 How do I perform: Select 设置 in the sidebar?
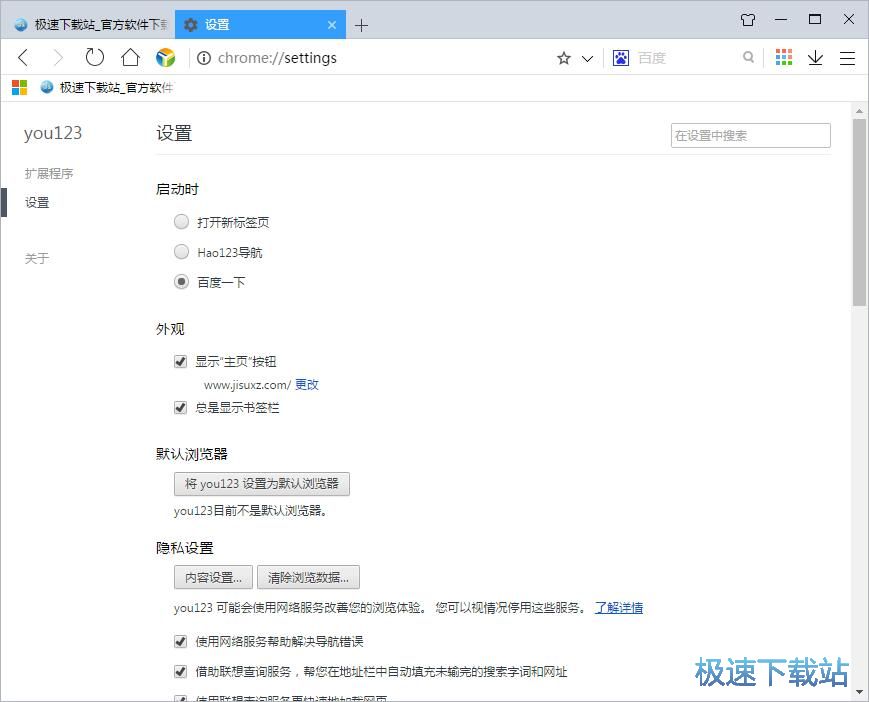(x=37, y=202)
